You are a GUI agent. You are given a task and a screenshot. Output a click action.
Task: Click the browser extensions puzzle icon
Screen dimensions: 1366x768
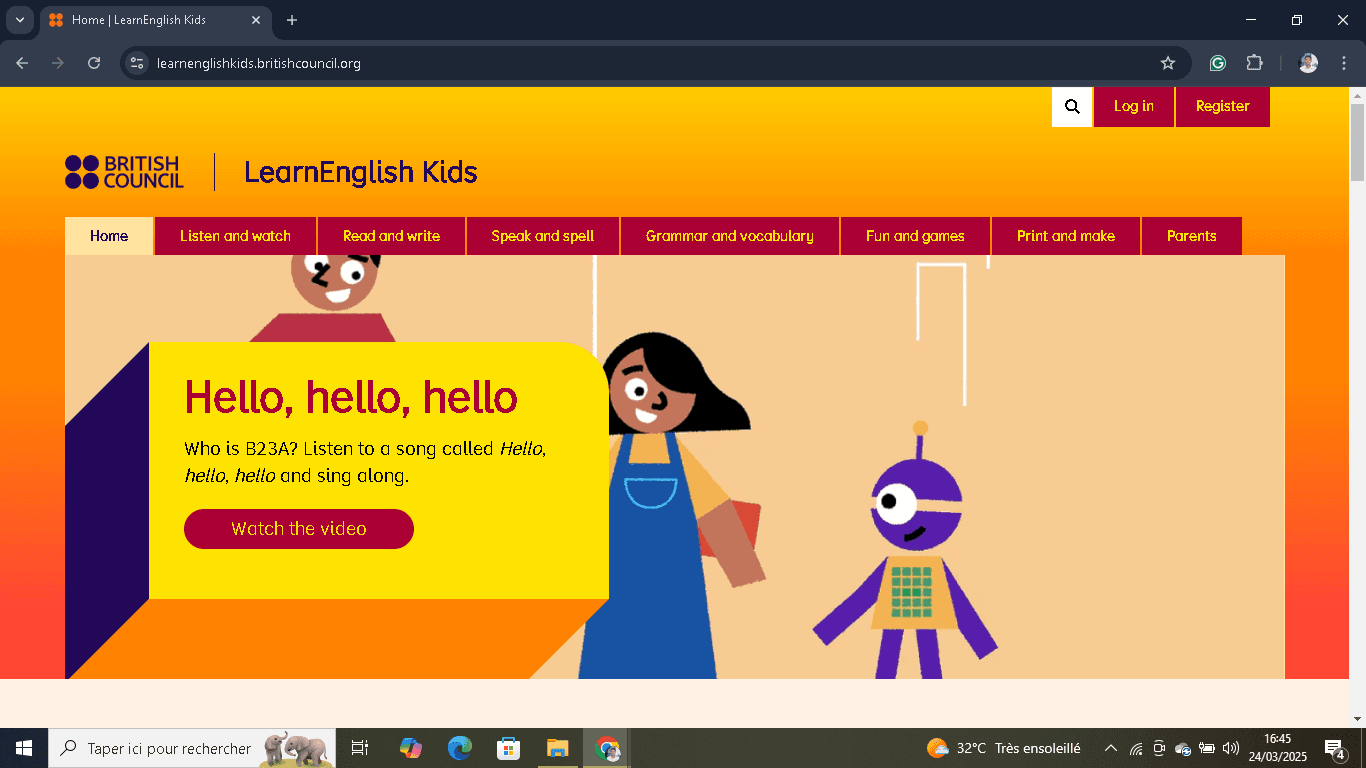(x=1255, y=62)
